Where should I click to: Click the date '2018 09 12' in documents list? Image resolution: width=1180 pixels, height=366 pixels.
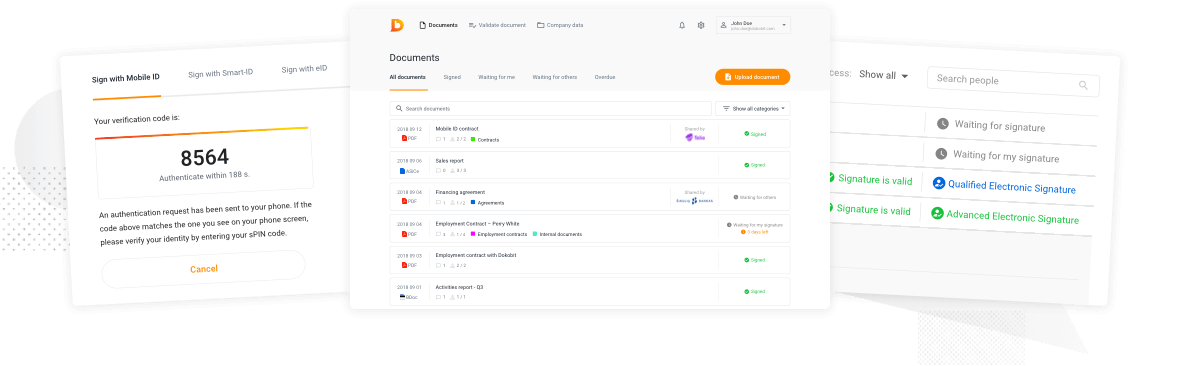click(410, 129)
